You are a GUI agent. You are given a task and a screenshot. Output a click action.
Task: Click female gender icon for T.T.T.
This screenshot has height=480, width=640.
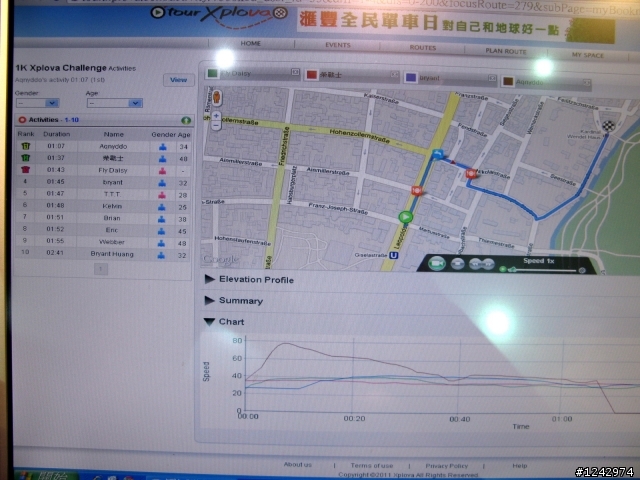(x=162, y=195)
